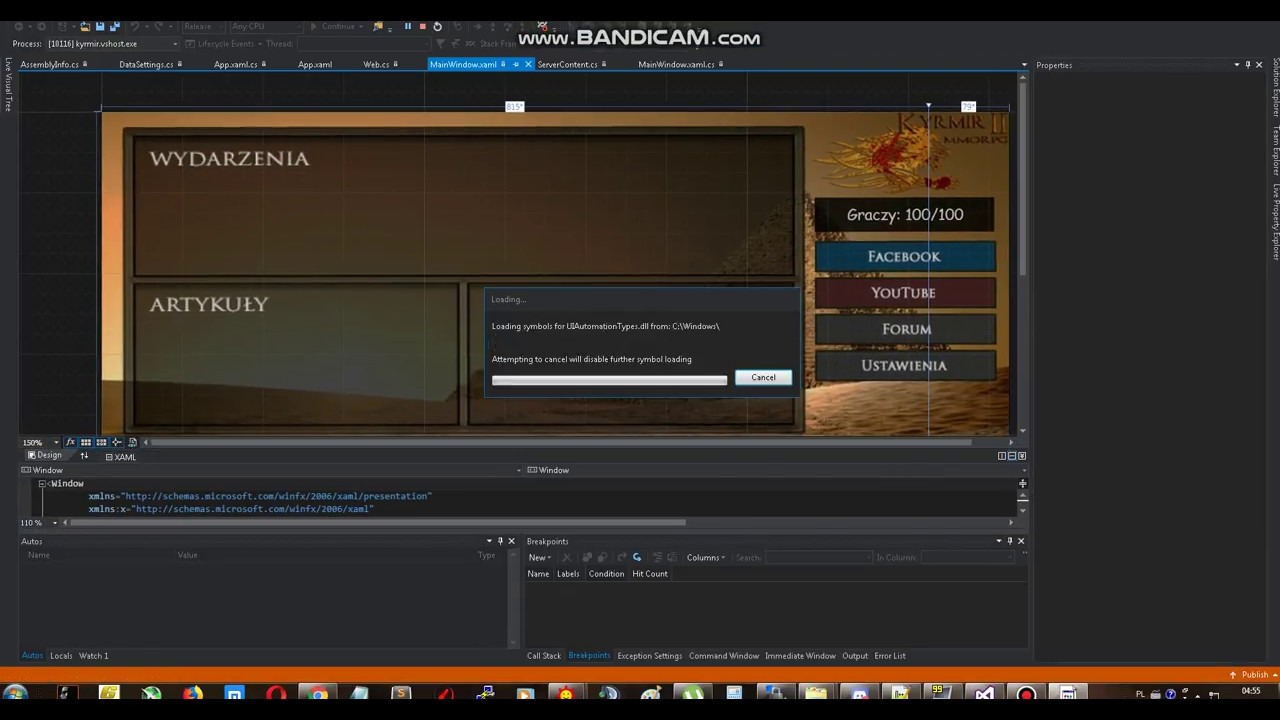
Task: Click the FACEBOOK button in designer
Action: (x=905, y=257)
